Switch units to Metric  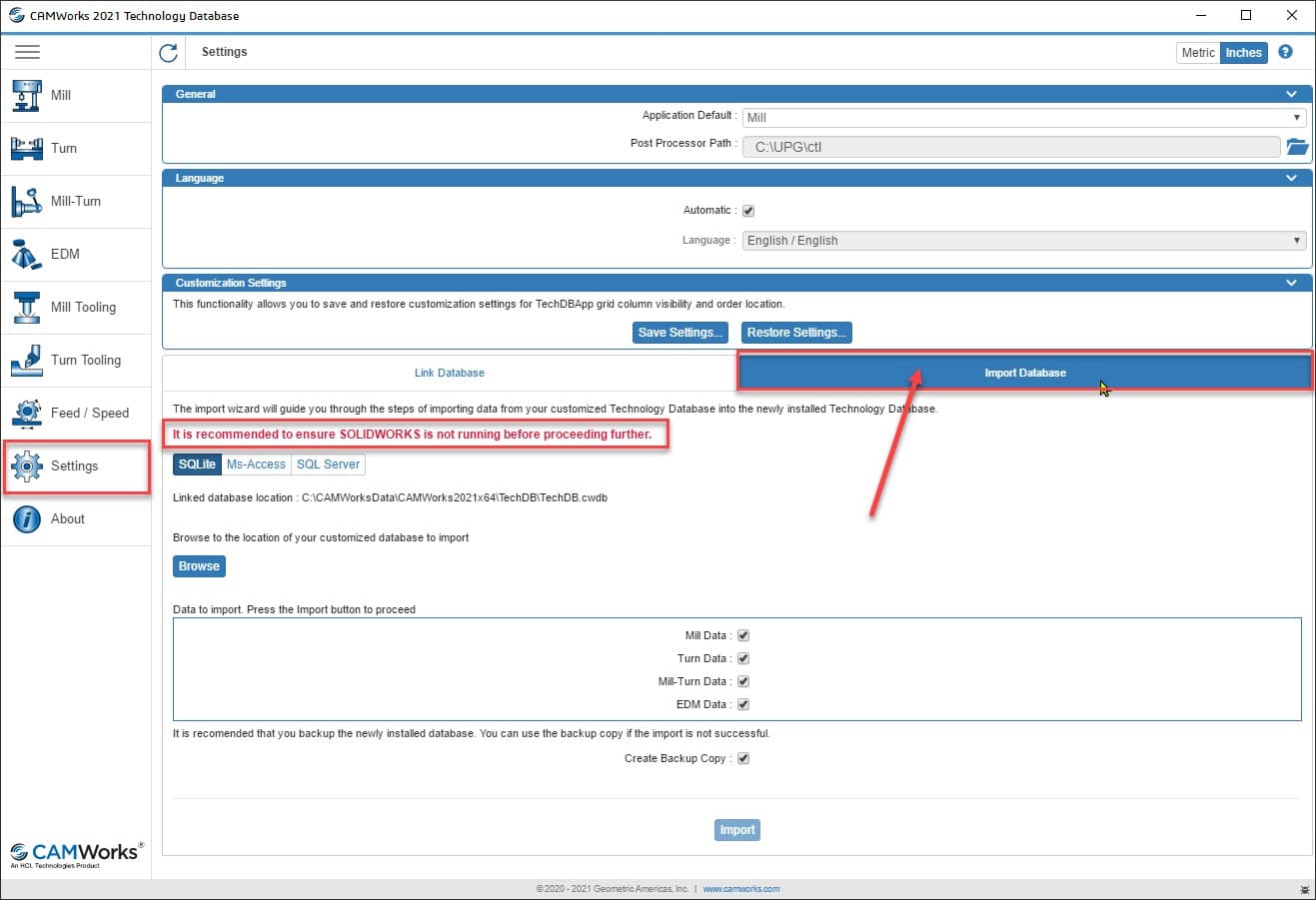pos(1198,53)
